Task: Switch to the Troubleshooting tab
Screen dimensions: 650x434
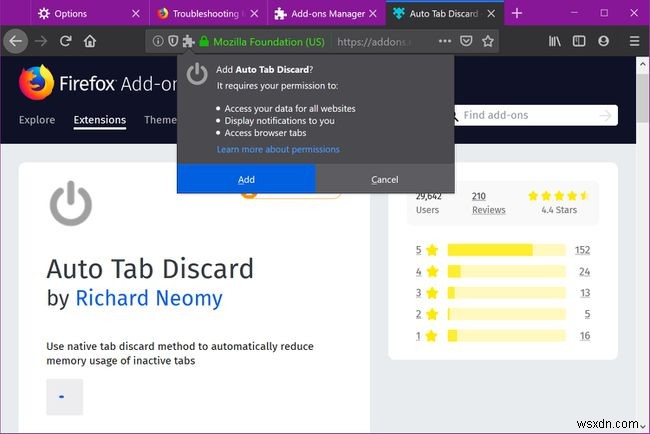Action: click(x=208, y=14)
